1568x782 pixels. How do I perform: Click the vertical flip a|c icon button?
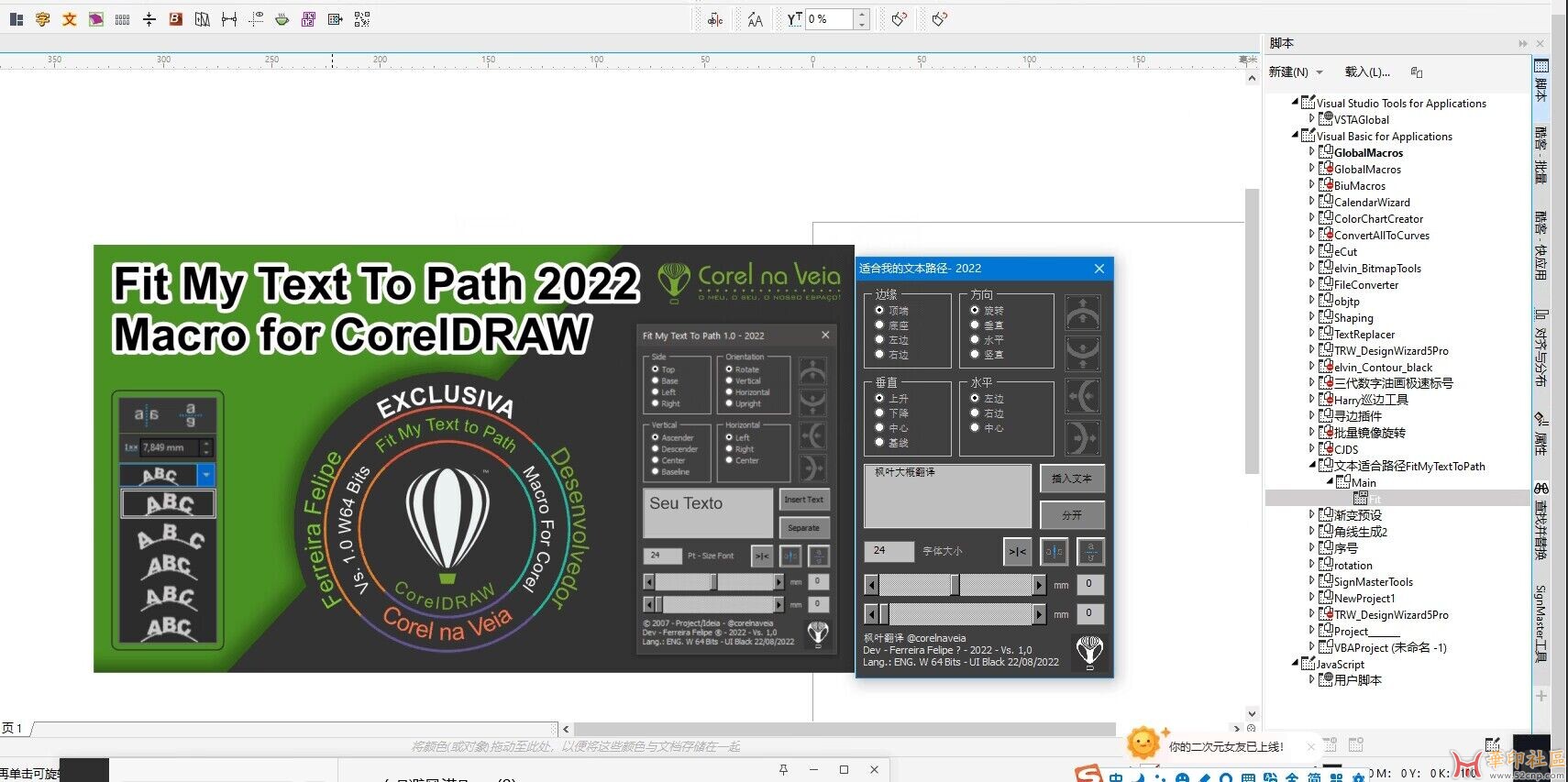click(1055, 551)
